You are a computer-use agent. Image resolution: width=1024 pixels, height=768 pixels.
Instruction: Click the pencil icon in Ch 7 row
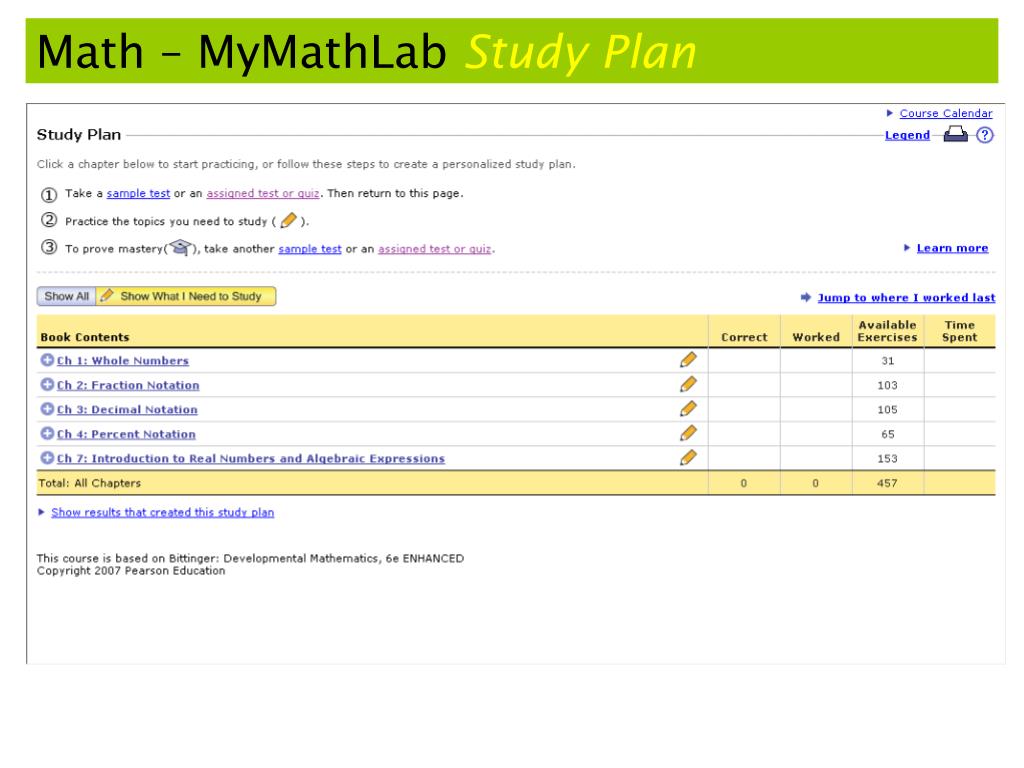[x=688, y=458]
